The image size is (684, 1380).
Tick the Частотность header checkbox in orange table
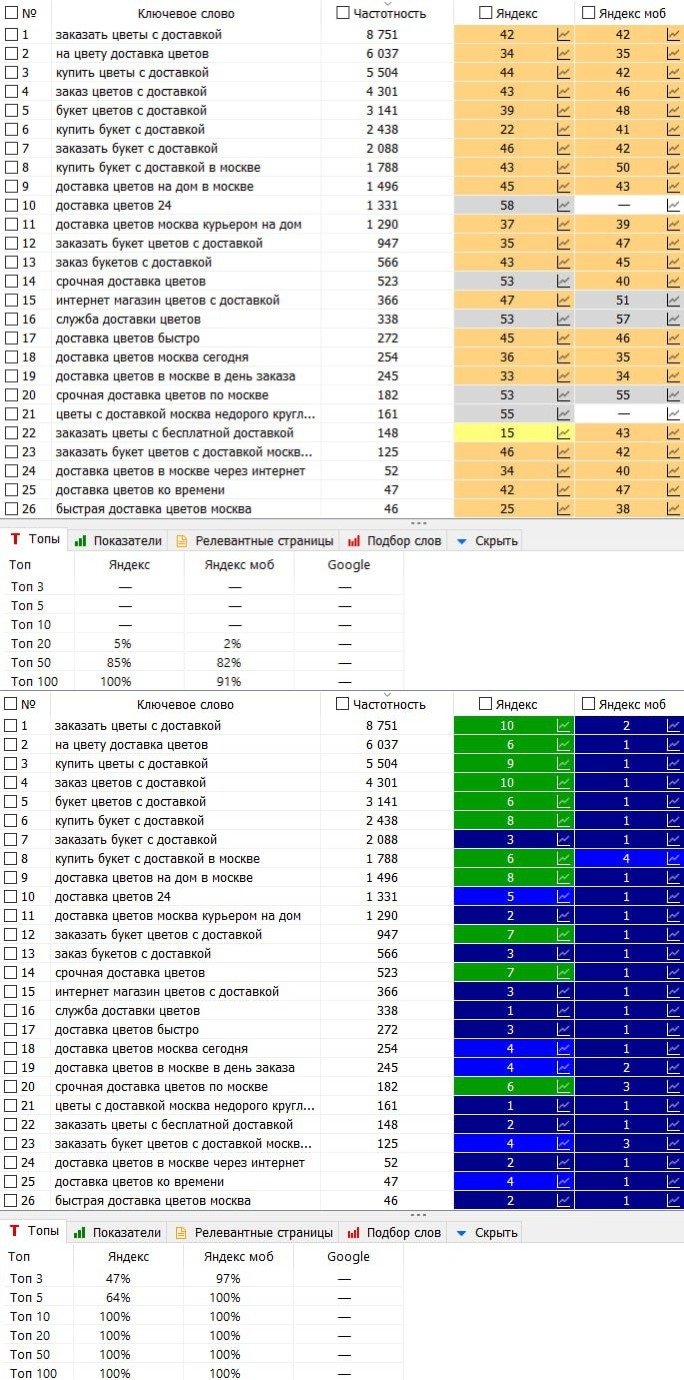tap(344, 13)
